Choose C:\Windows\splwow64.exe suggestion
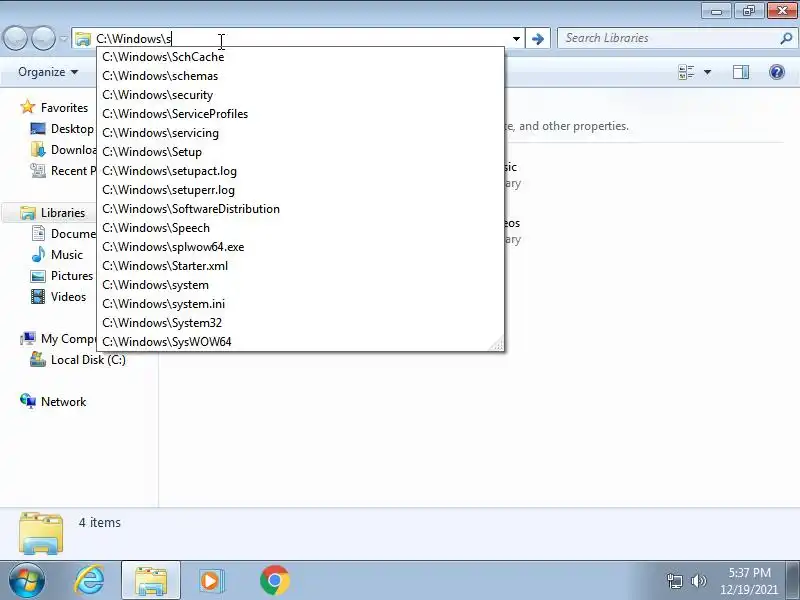 [301, 247]
